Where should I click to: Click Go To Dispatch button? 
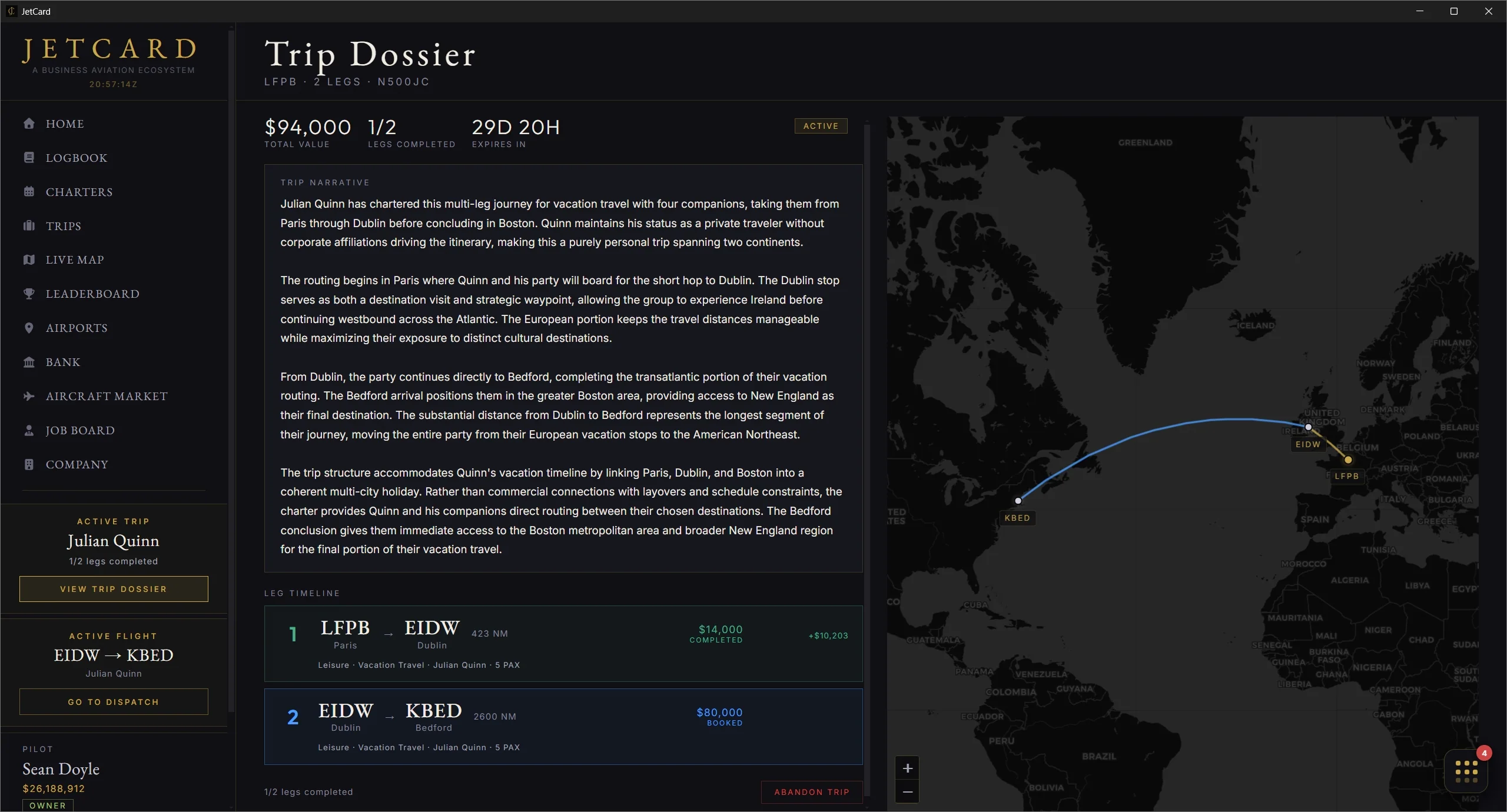(x=114, y=702)
